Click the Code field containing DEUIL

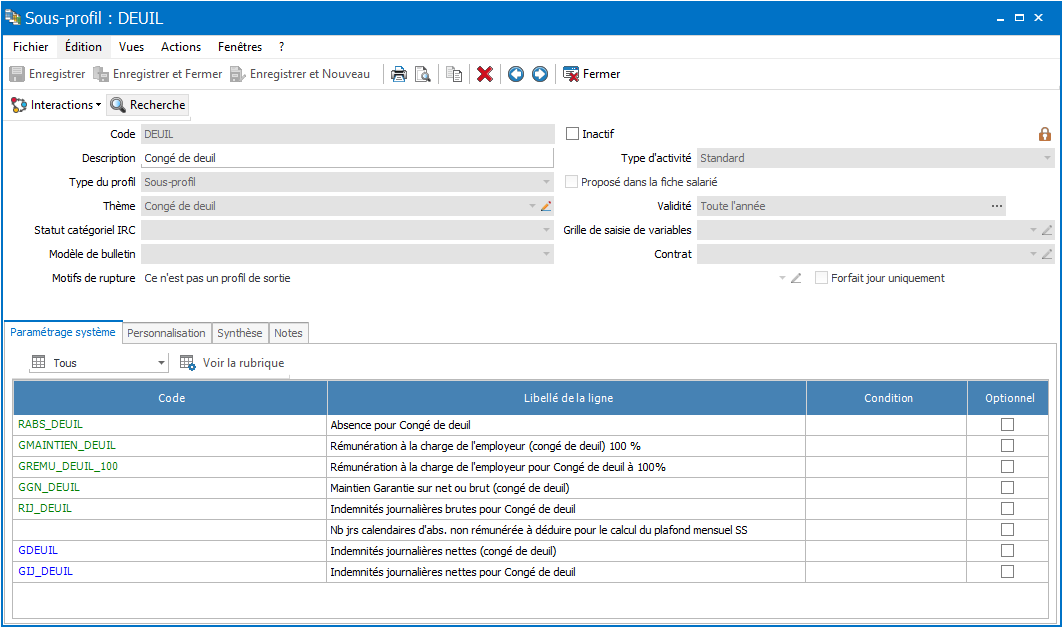[348, 134]
